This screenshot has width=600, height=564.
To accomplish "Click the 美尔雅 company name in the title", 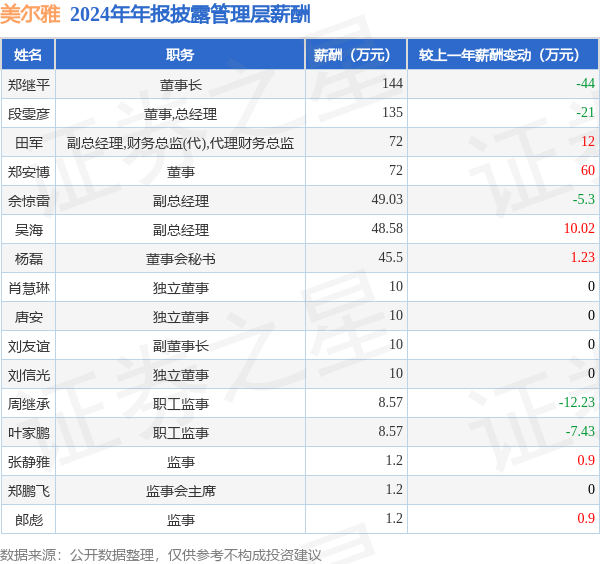I will pyautogui.click(x=30, y=15).
